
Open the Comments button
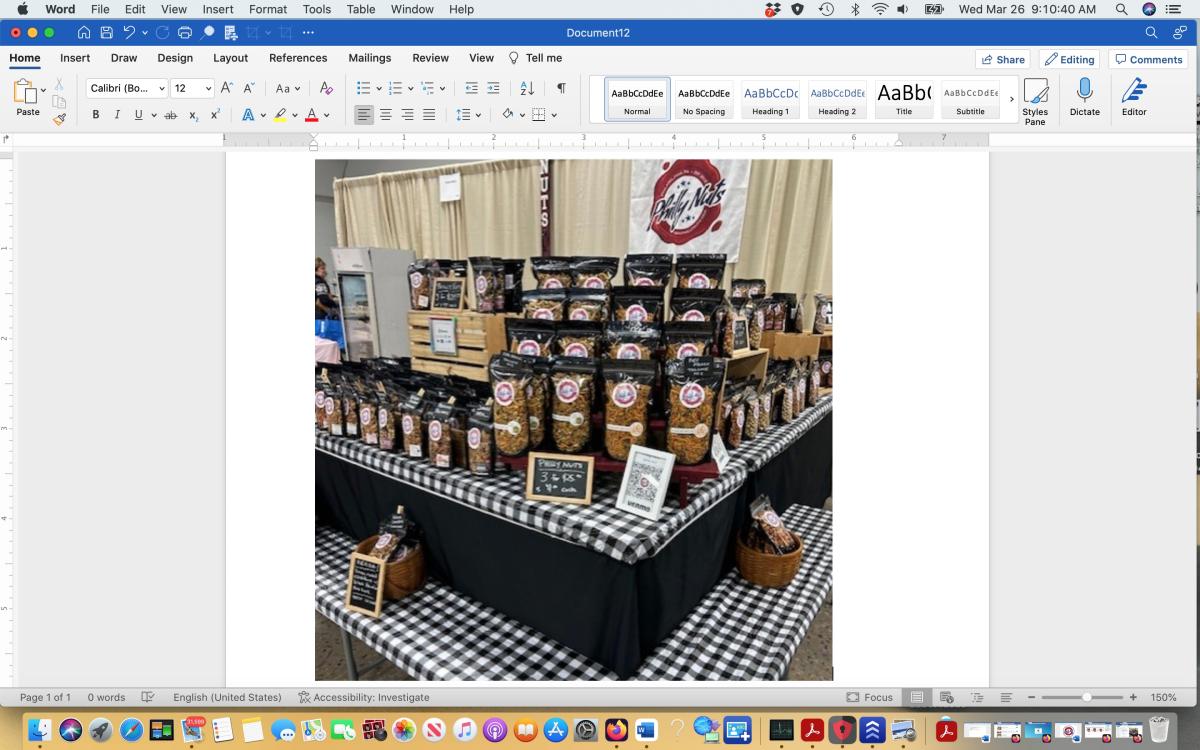click(1148, 59)
